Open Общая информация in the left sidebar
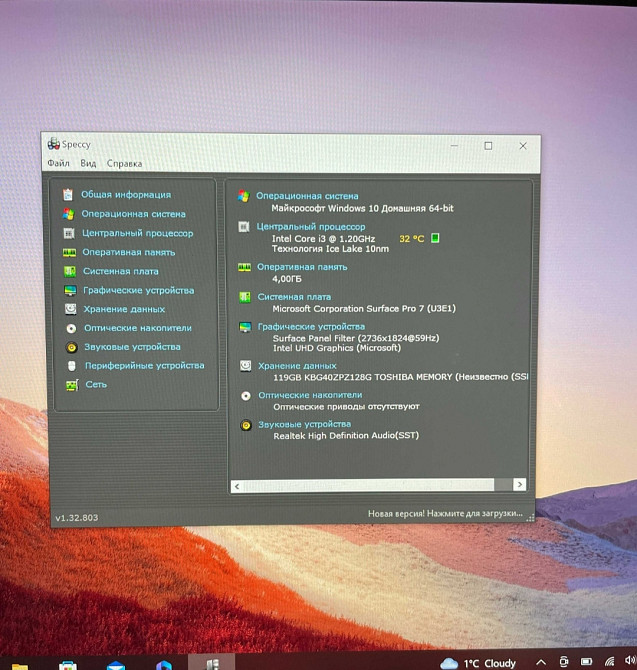Viewport: 637px width, 670px height. (x=125, y=195)
